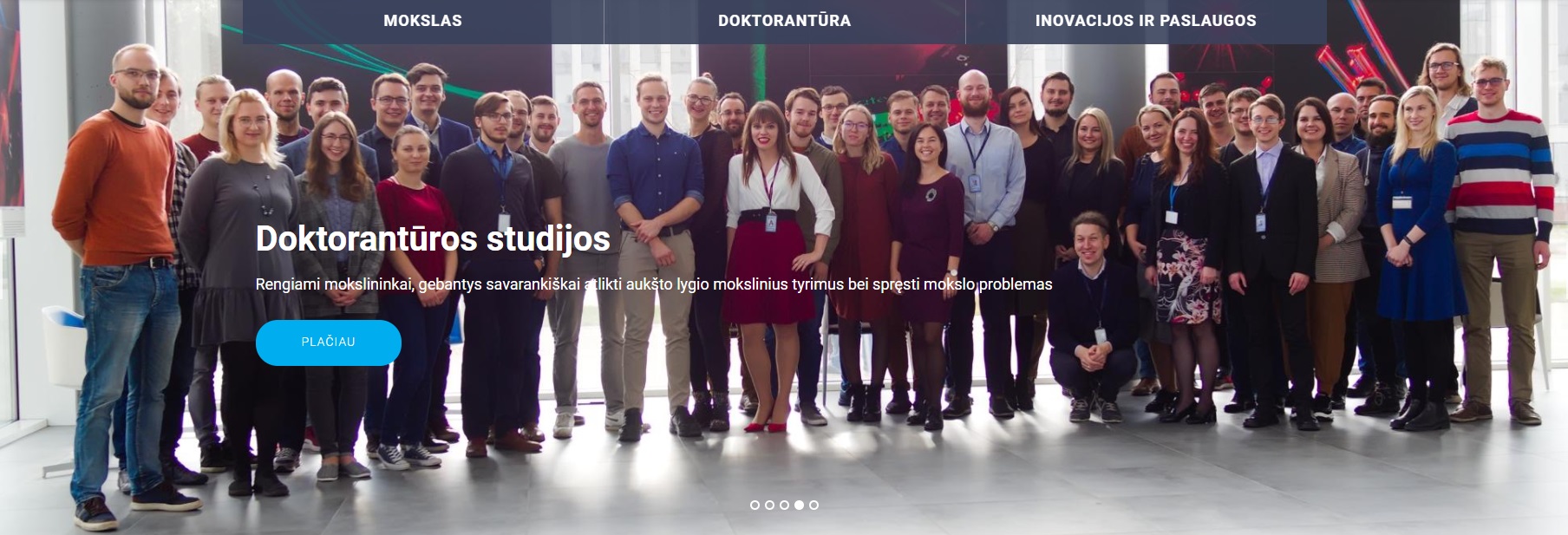The width and height of the screenshot is (1568, 535).
Task: Select the second carousel slide dot
Action: click(769, 505)
